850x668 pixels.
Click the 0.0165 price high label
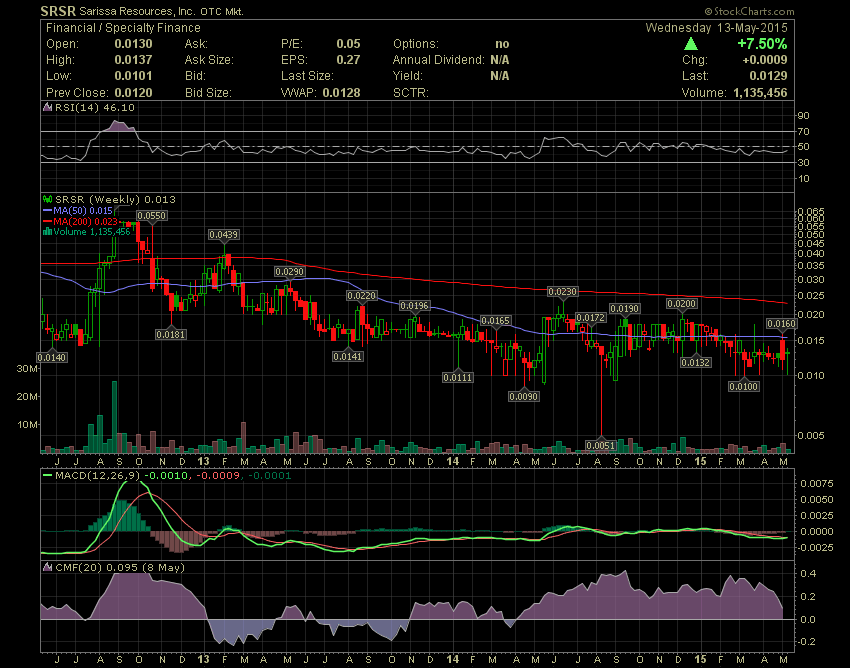pyautogui.click(x=495, y=321)
